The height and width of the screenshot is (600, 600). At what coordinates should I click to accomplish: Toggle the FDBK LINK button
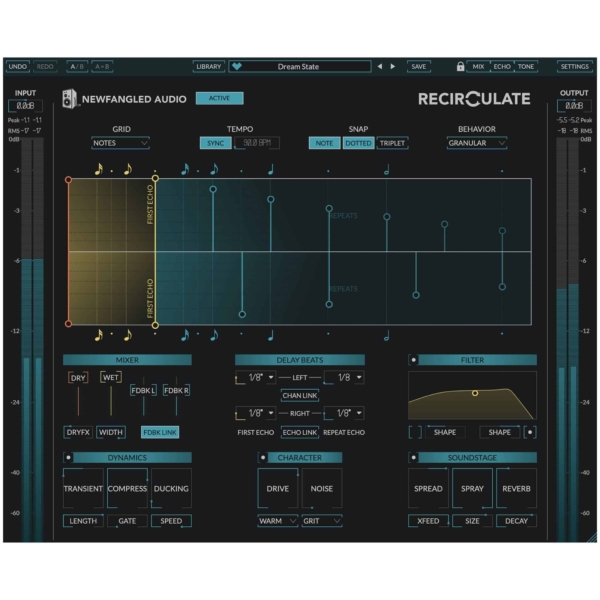click(x=160, y=432)
